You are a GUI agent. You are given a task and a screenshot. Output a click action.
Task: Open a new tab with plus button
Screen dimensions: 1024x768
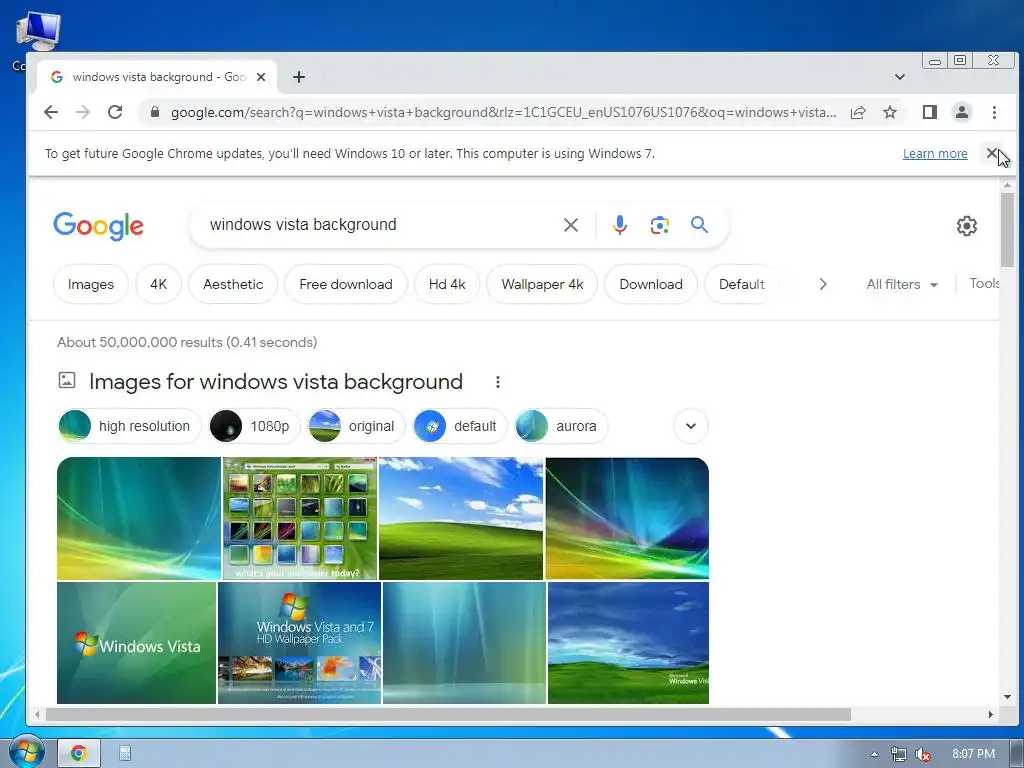click(x=298, y=77)
